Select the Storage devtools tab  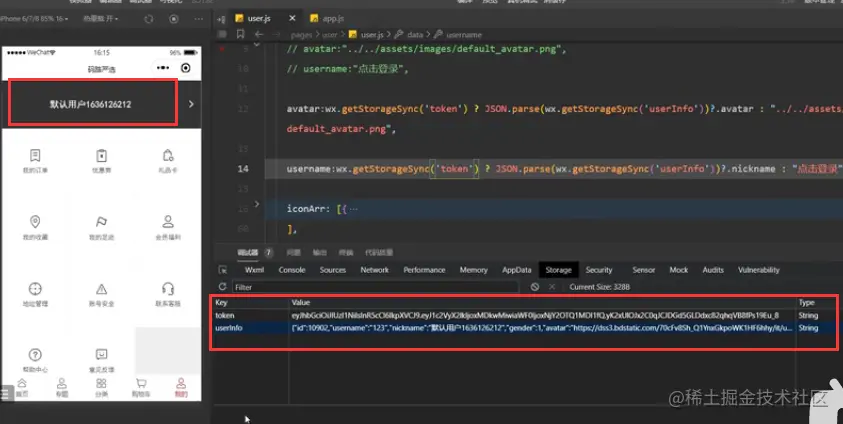[x=559, y=270]
